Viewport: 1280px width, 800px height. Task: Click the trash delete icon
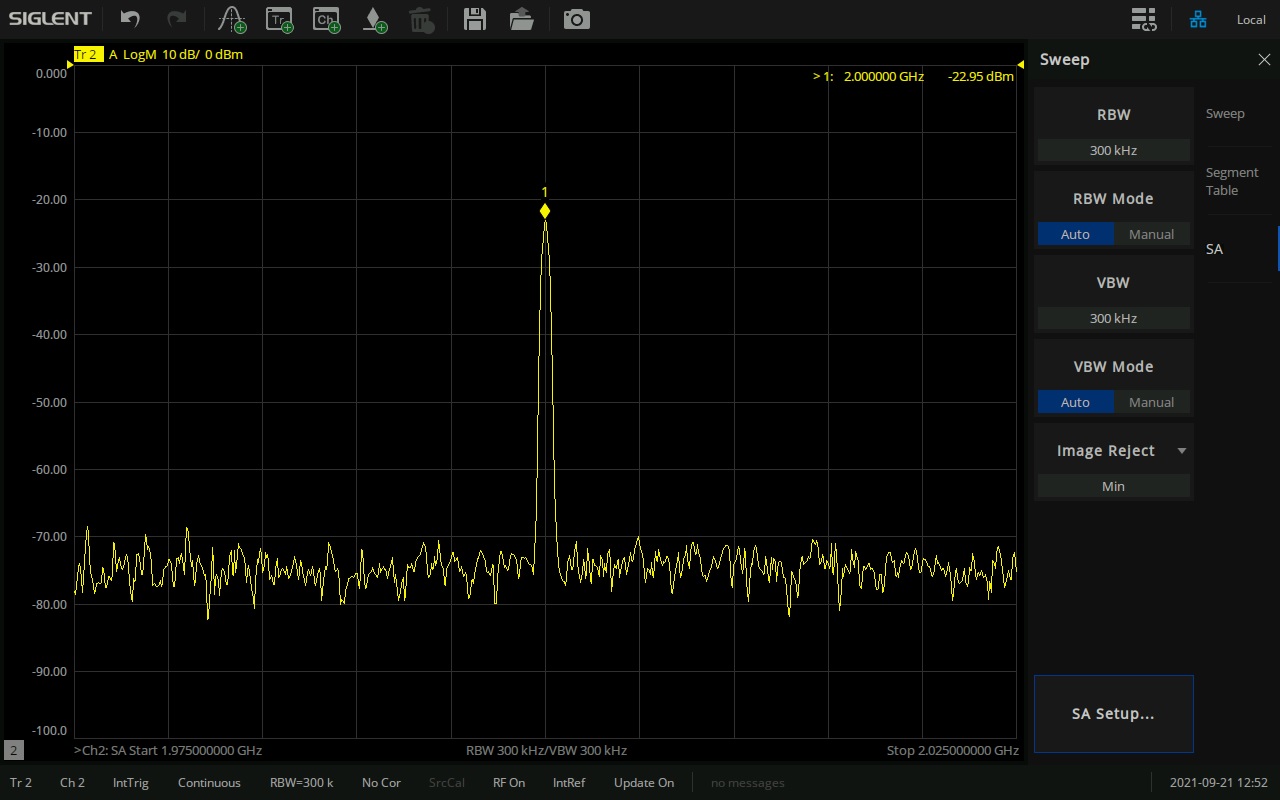tap(422, 19)
